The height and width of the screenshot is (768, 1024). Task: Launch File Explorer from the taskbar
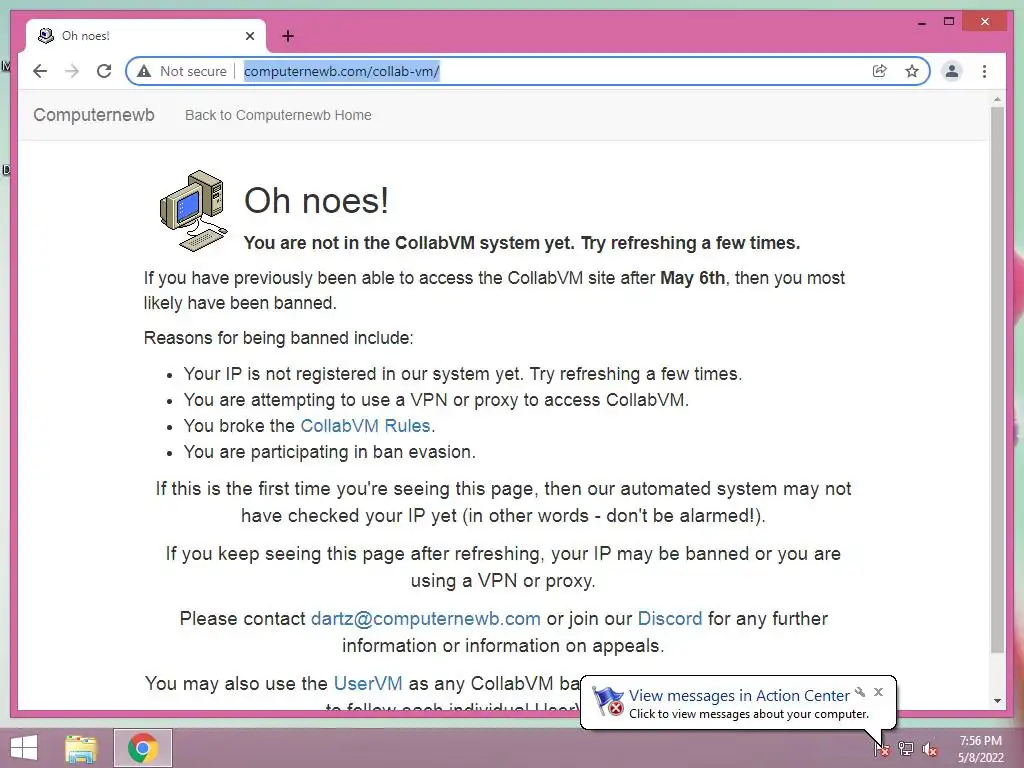pyautogui.click(x=82, y=748)
